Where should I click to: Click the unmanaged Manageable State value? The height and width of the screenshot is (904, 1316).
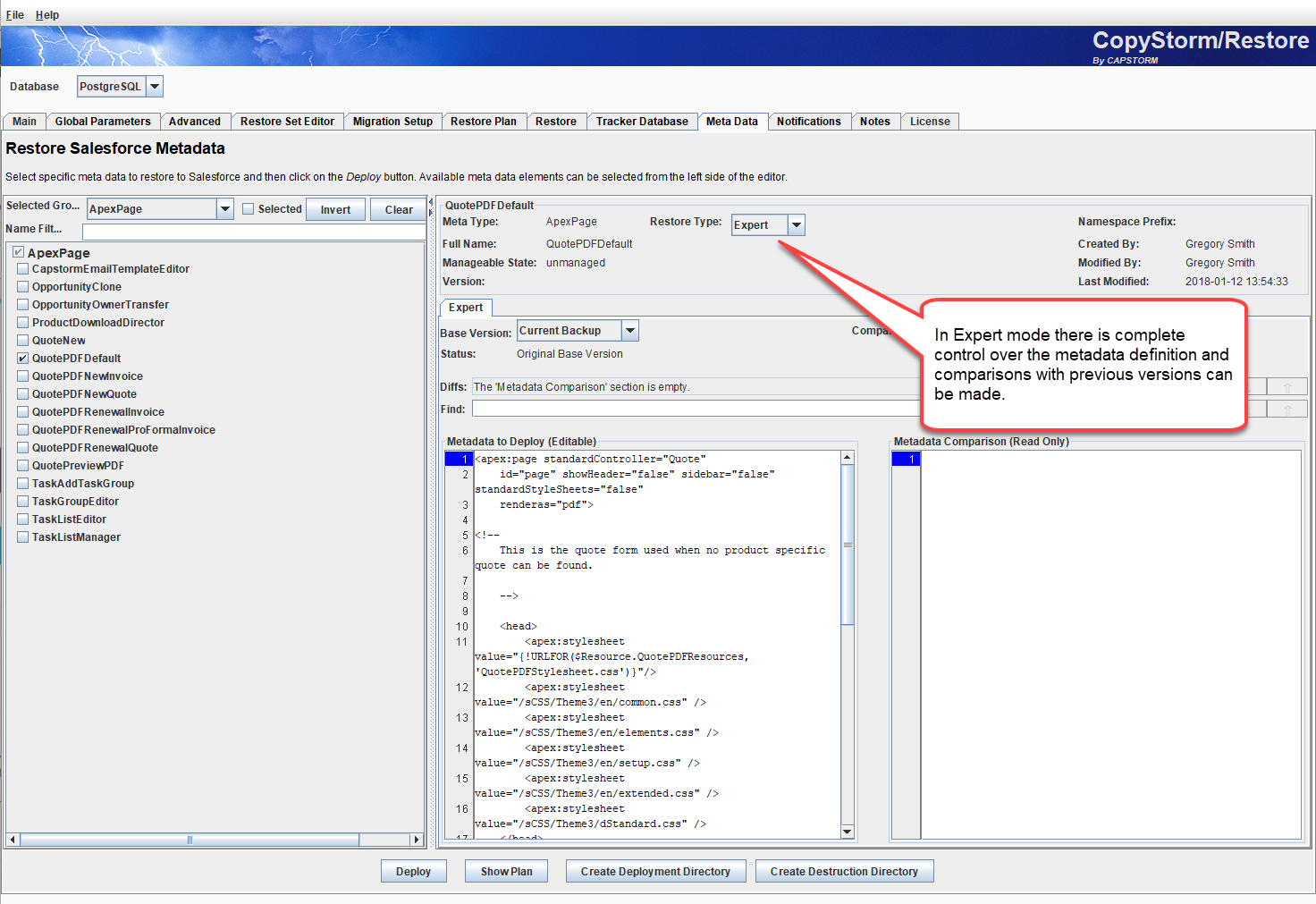[x=576, y=263]
